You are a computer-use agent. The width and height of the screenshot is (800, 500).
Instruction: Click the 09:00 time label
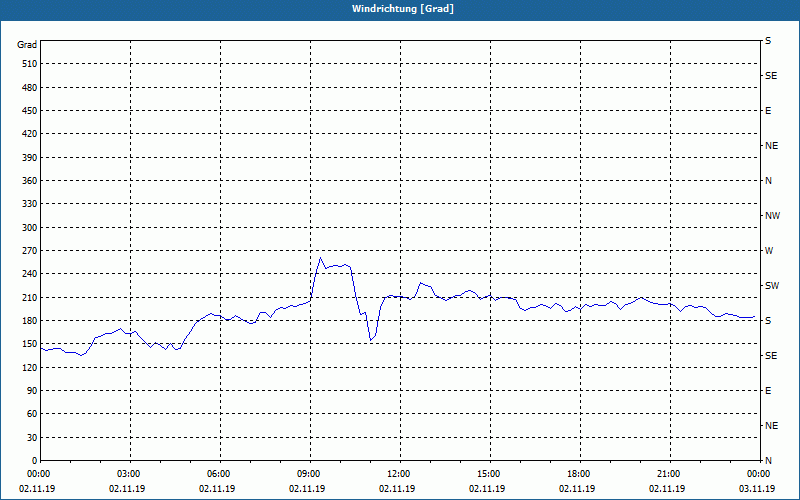coord(310,474)
